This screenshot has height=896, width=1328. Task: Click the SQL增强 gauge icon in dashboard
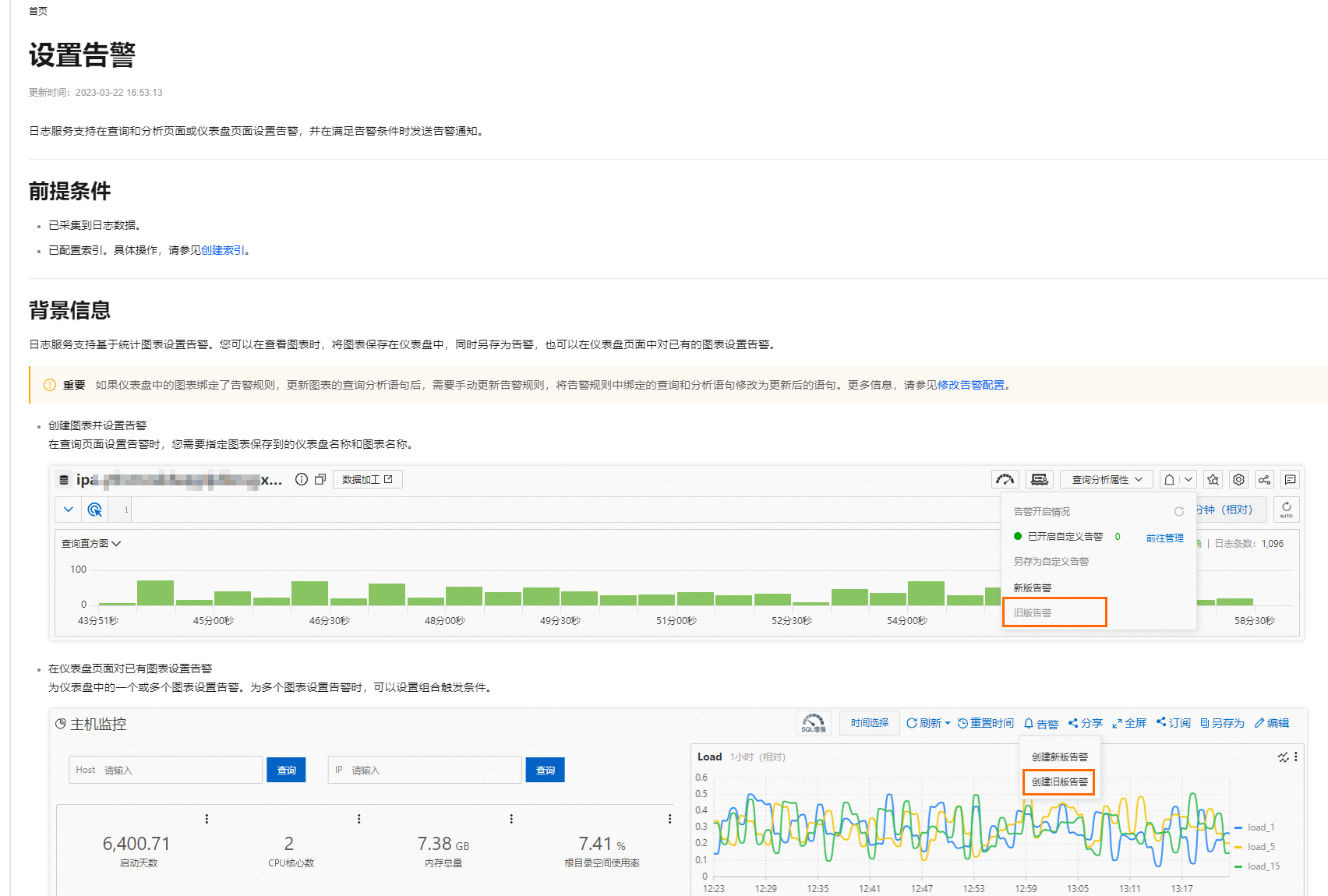pyautogui.click(x=814, y=723)
